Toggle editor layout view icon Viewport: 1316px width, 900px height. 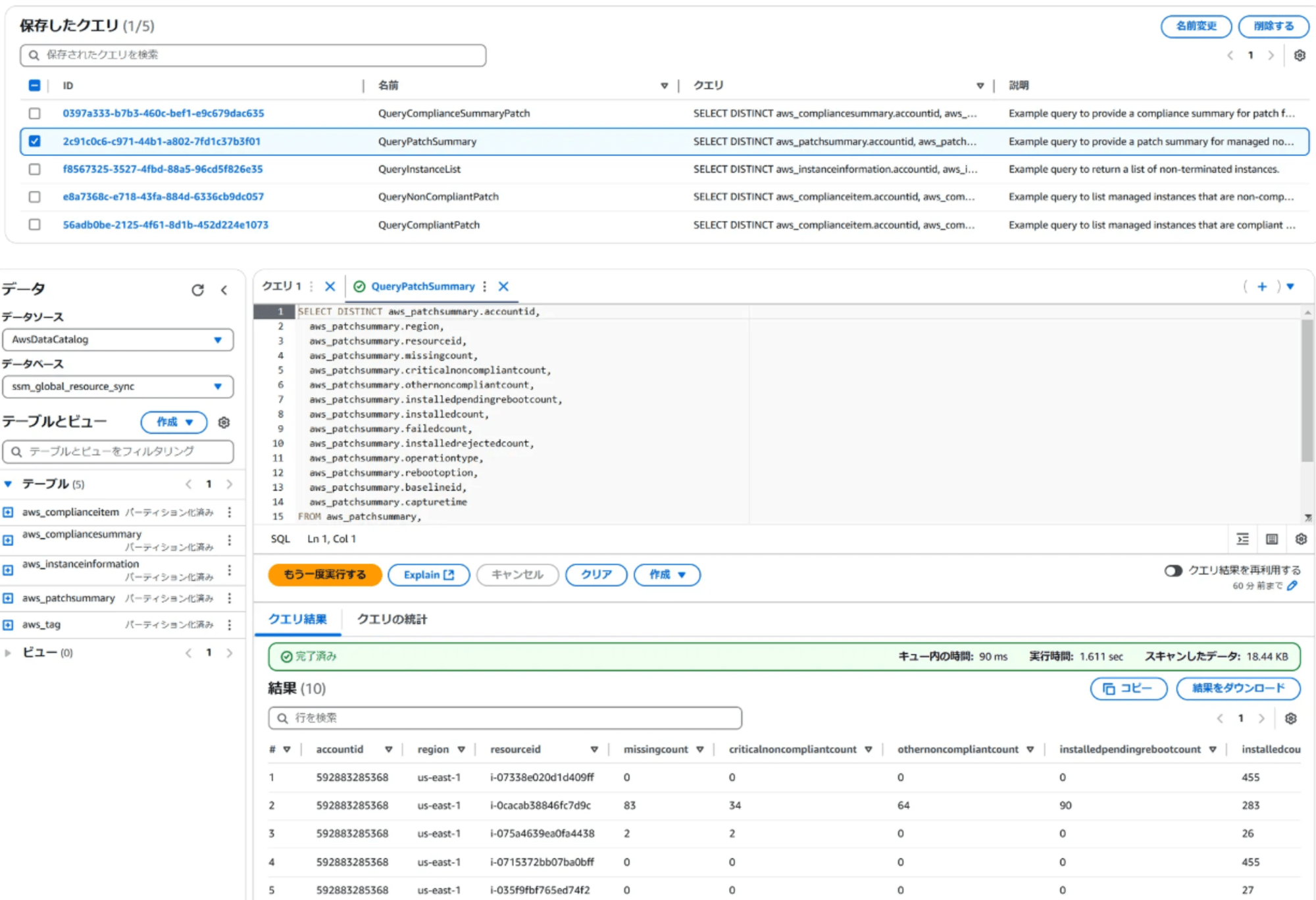point(1272,539)
